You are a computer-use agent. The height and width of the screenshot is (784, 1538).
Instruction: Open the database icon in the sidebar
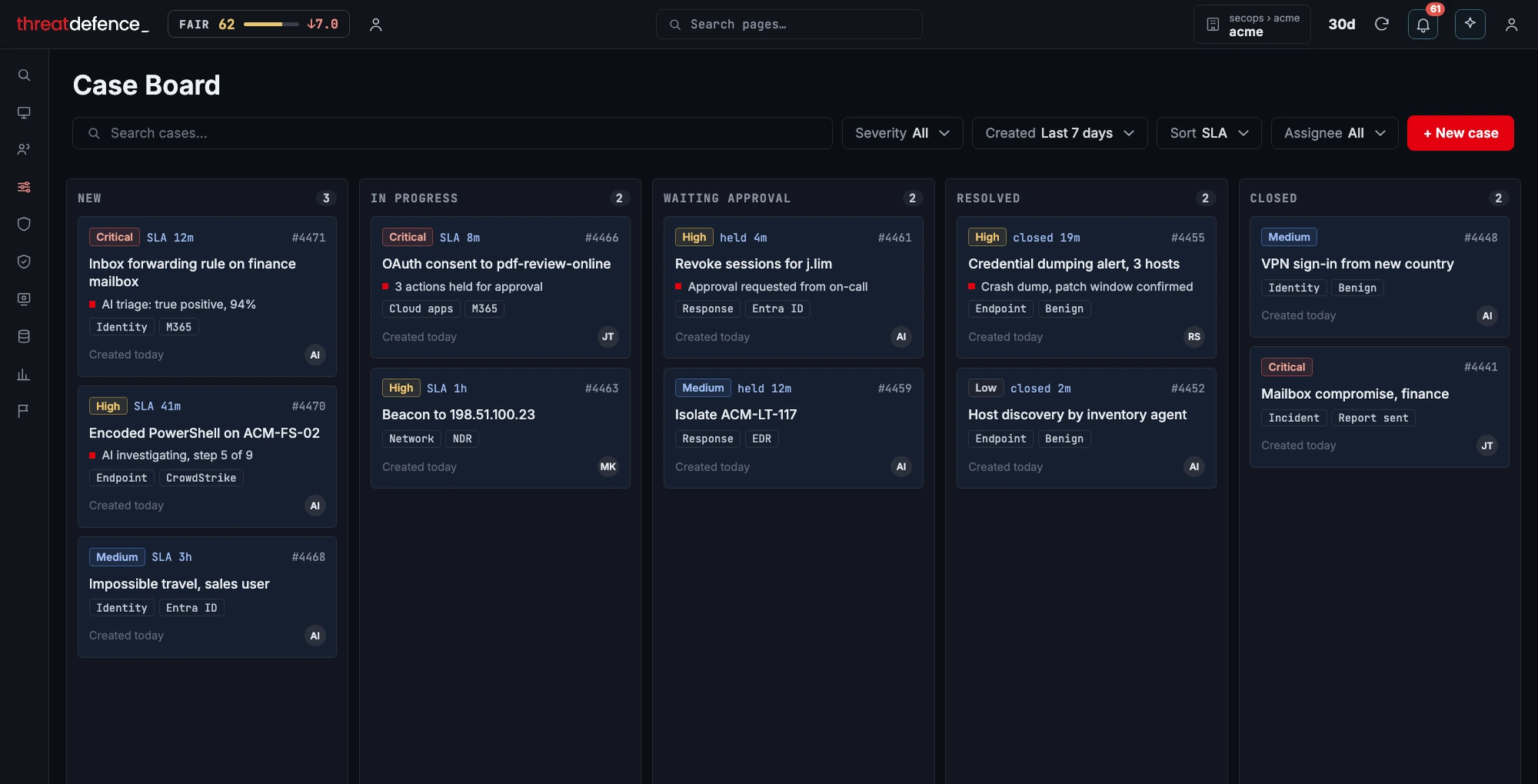pos(24,336)
